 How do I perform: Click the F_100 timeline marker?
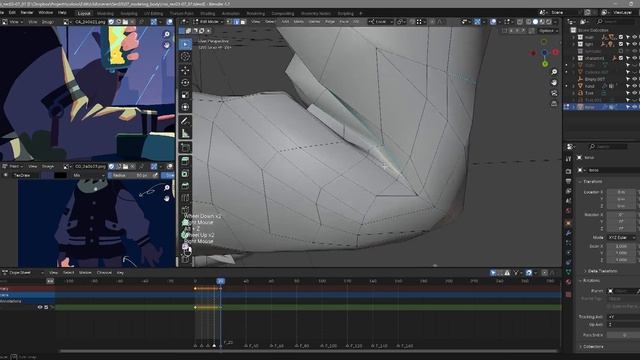(329, 346)
